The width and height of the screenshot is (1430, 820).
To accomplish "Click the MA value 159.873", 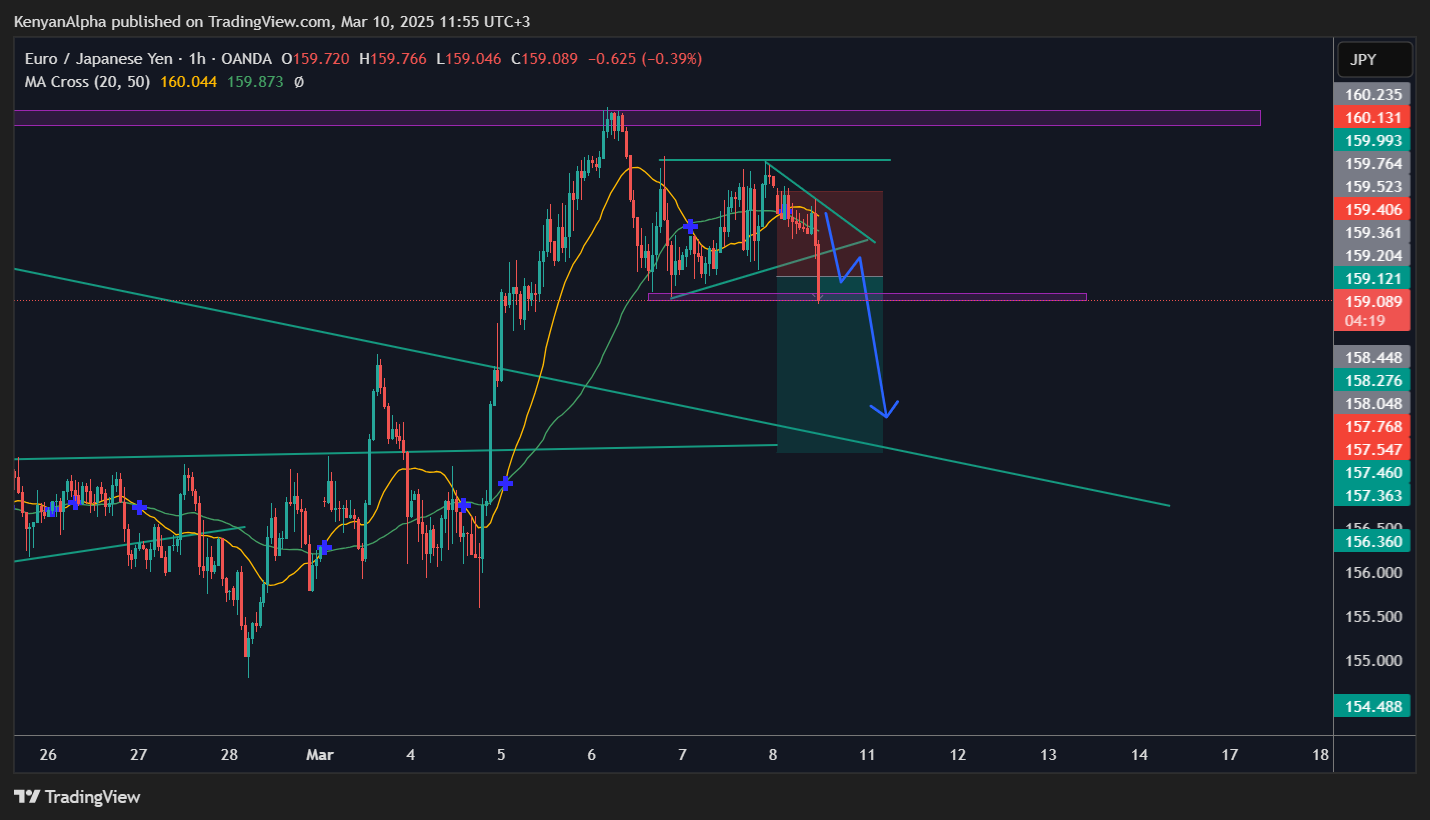I will coord(254,81).
